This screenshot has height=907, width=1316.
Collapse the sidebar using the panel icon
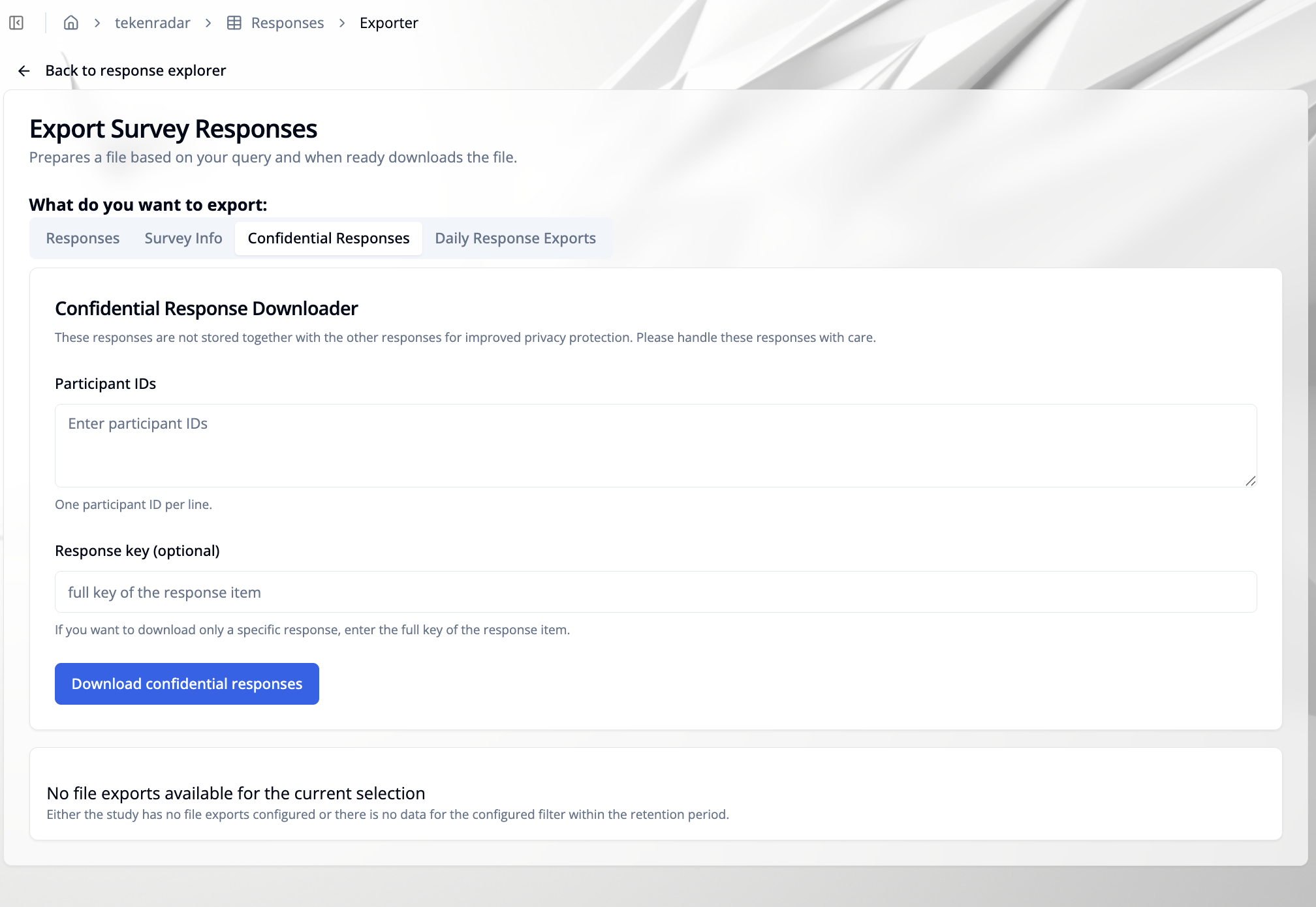[x=16, y=22]
